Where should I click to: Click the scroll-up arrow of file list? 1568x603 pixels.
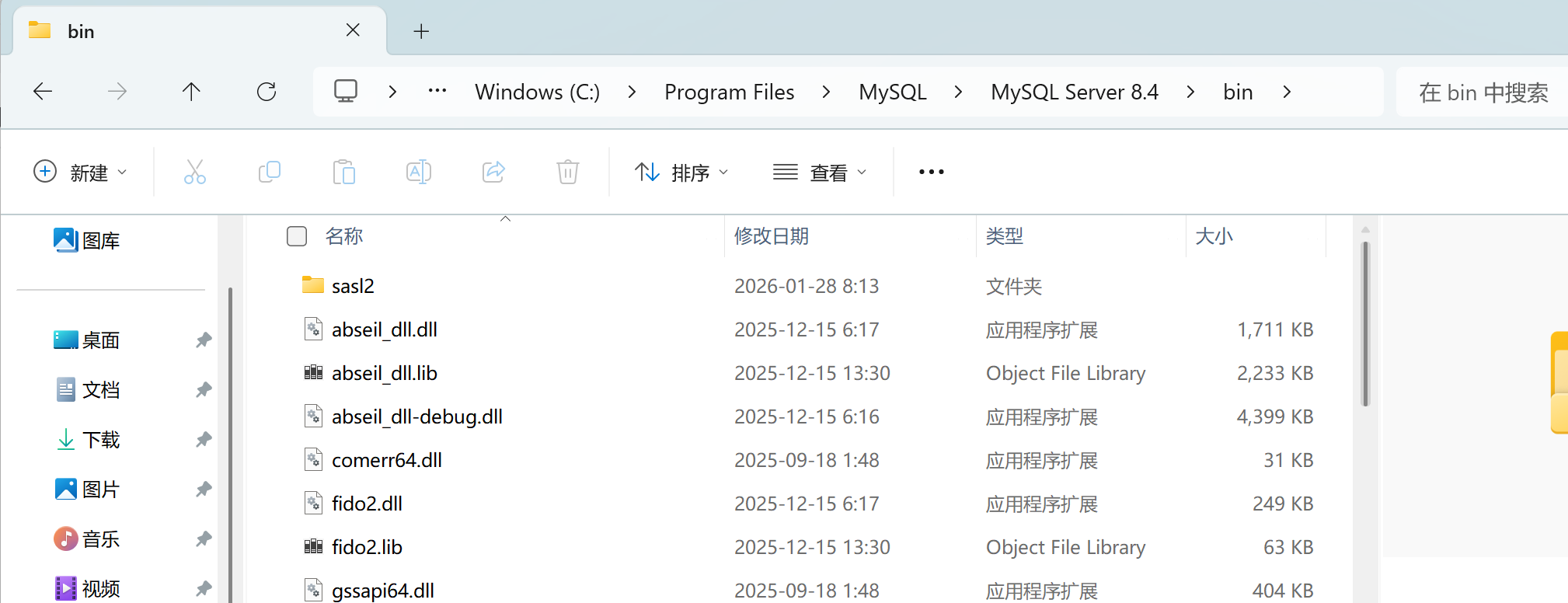click(x=1365, y=229)
